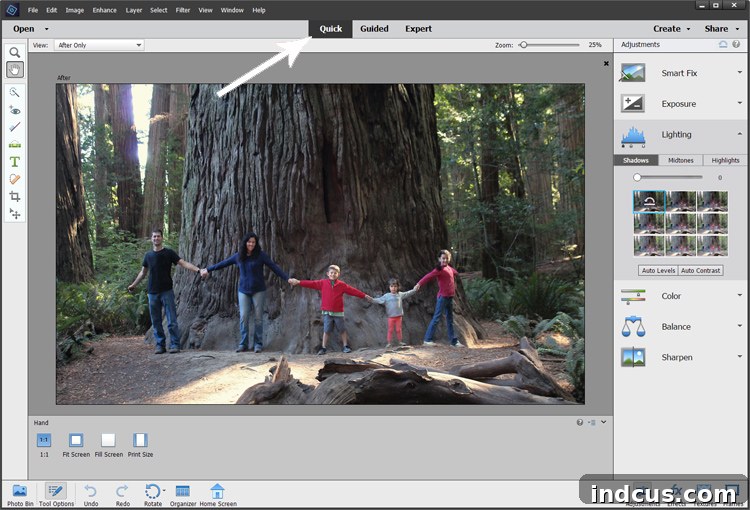Reset adjustments using panel reset icon
This screenshot has height=510, width=750.
(x=723, y=44)
